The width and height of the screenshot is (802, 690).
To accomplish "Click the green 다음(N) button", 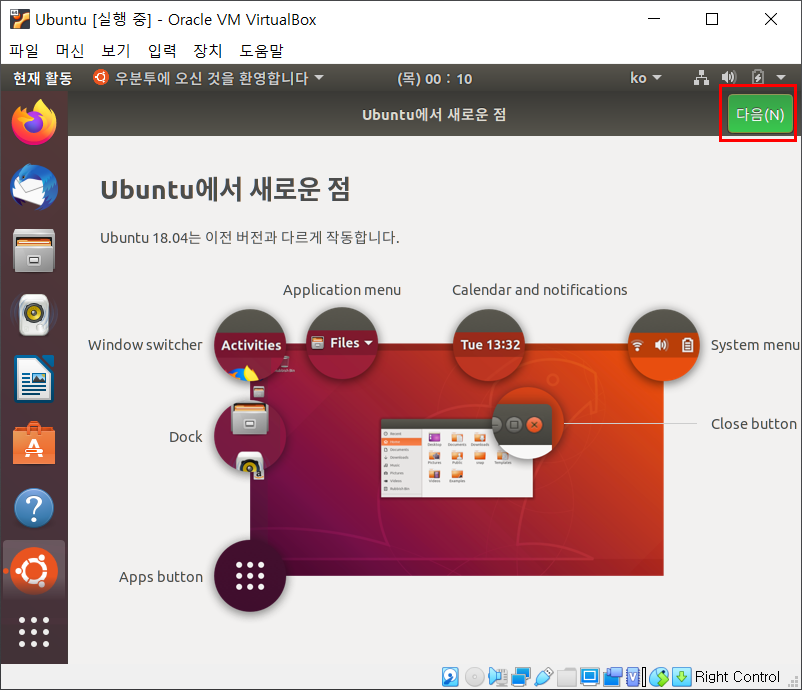I will click(760, 114).
